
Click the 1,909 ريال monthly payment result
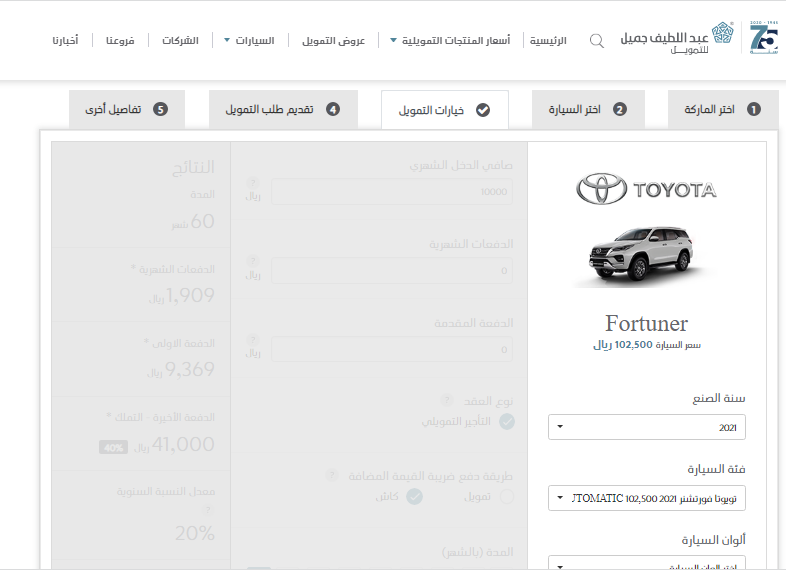point(181,295)
